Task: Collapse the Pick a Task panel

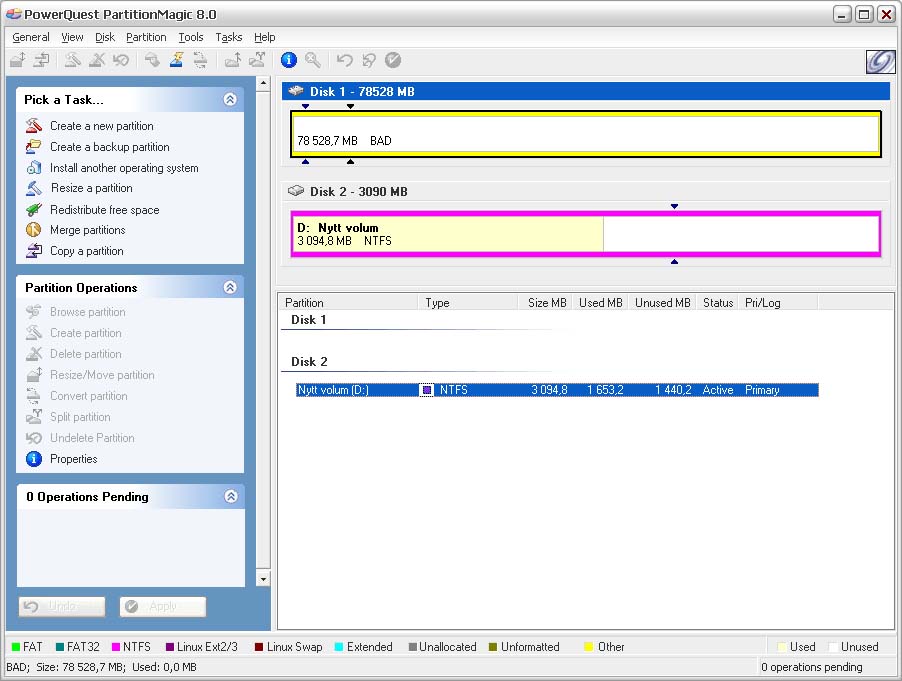Action: pyautogui.click(x=230, y=99)
